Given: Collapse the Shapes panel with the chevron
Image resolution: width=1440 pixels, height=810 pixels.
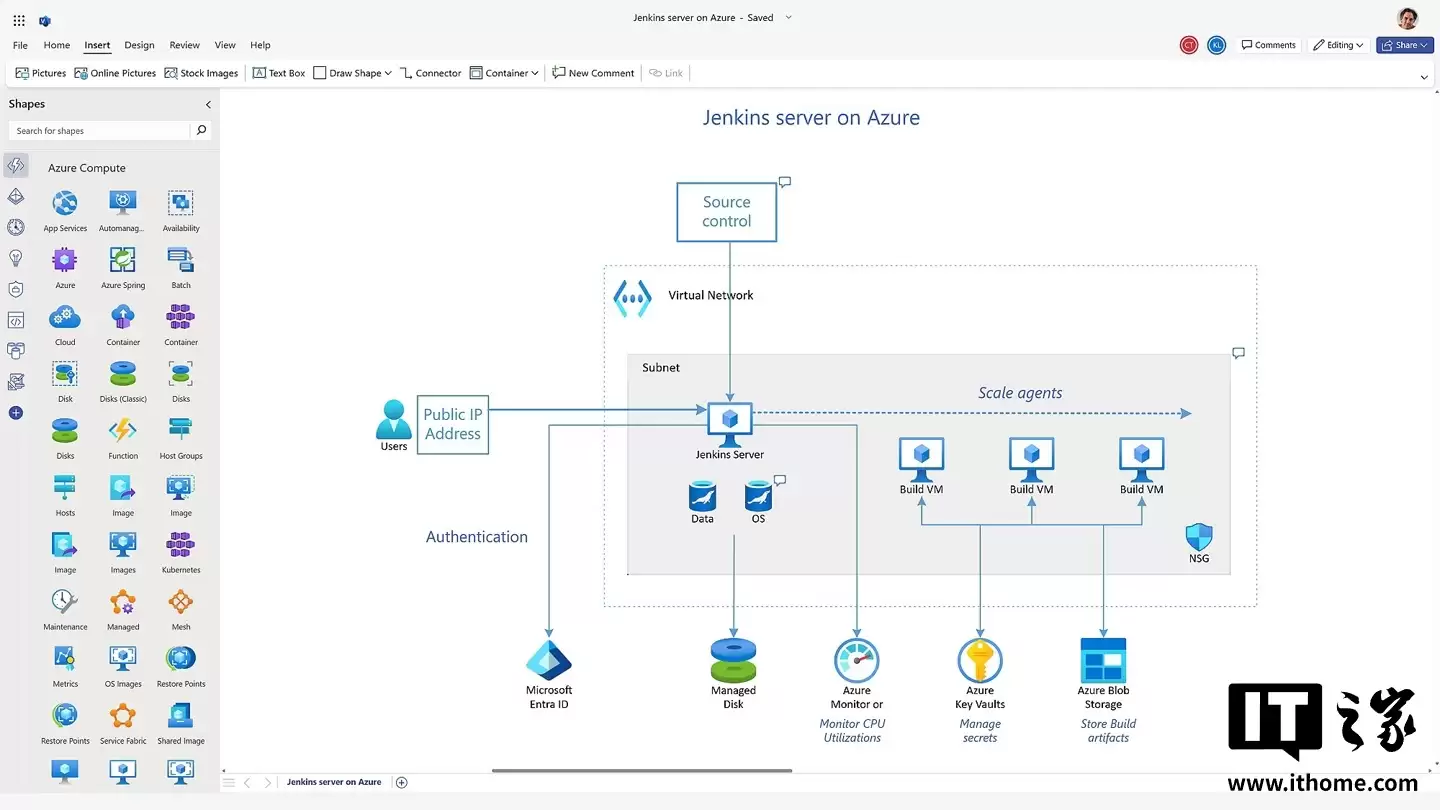Looking at the screenshot, I should (x=208, y=103).
